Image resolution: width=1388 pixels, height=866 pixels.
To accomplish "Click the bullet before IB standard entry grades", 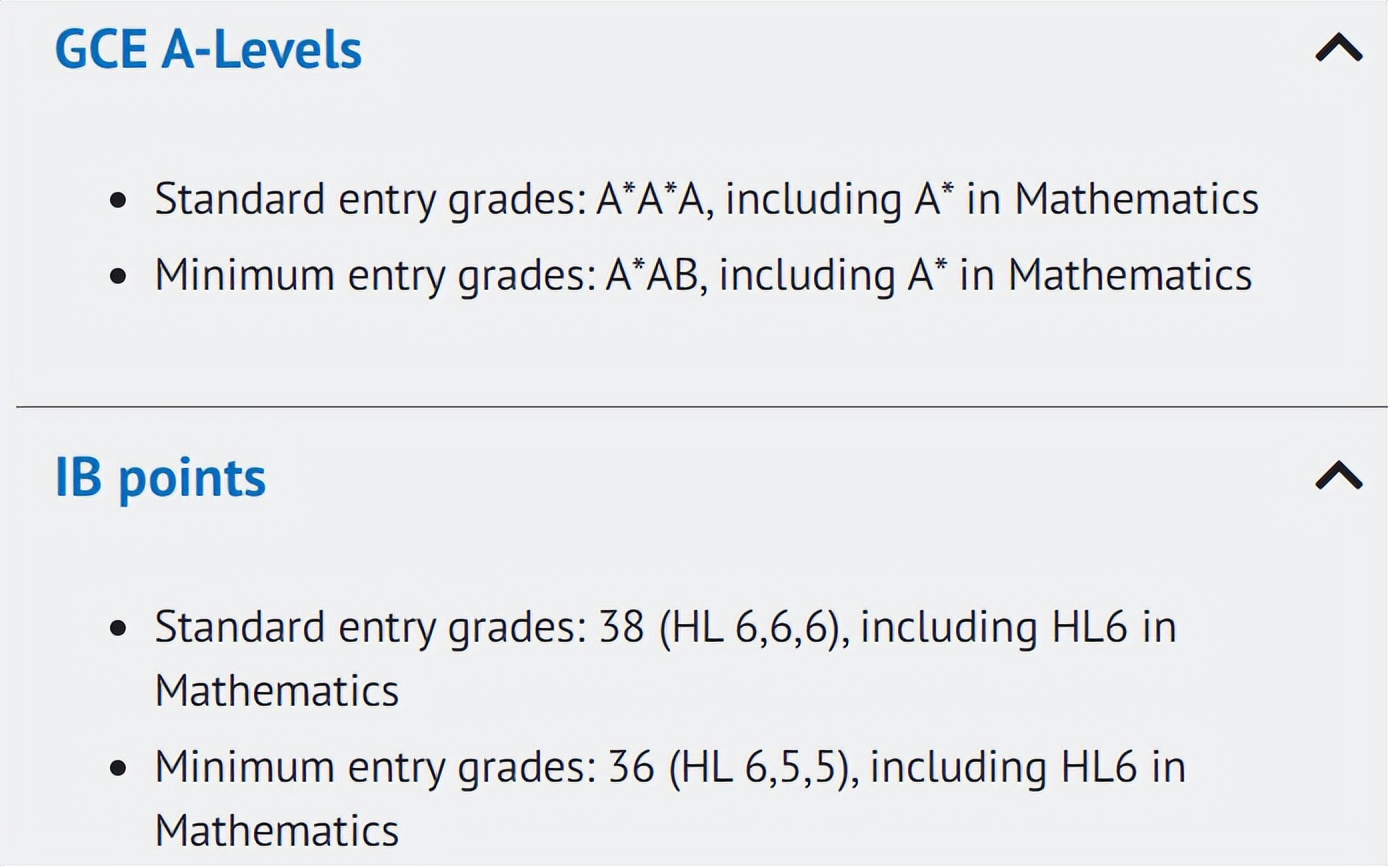I will click(x=120, y=628).
